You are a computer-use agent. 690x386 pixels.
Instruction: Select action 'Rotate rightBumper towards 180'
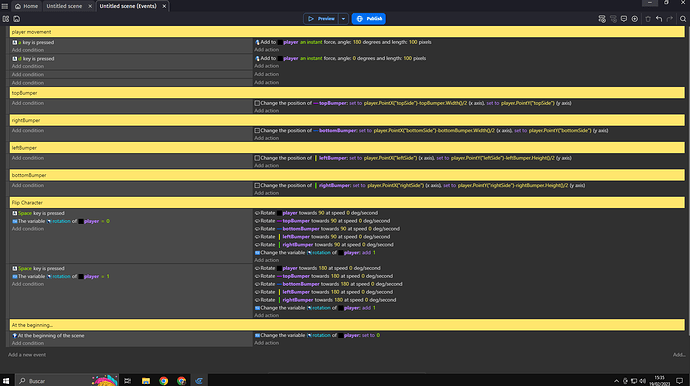coord(325,300)
